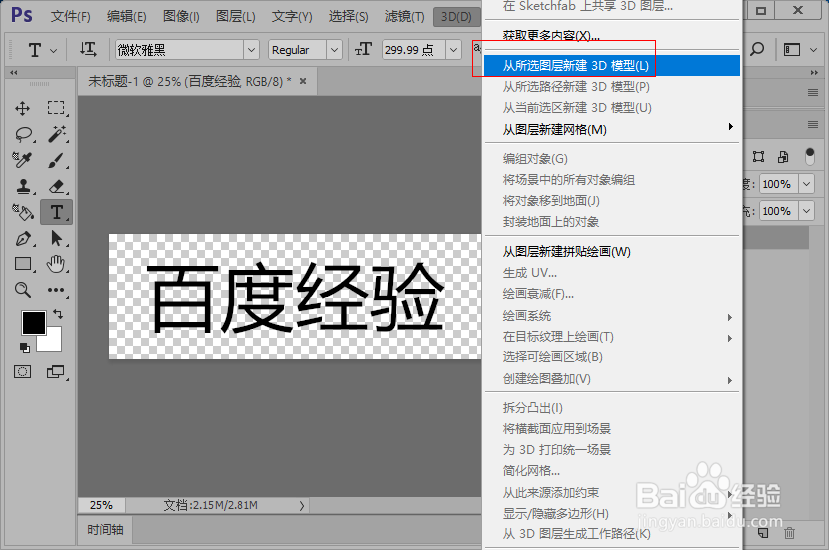
Task: Select the Eyedropper tool
Action: [22, 160]
